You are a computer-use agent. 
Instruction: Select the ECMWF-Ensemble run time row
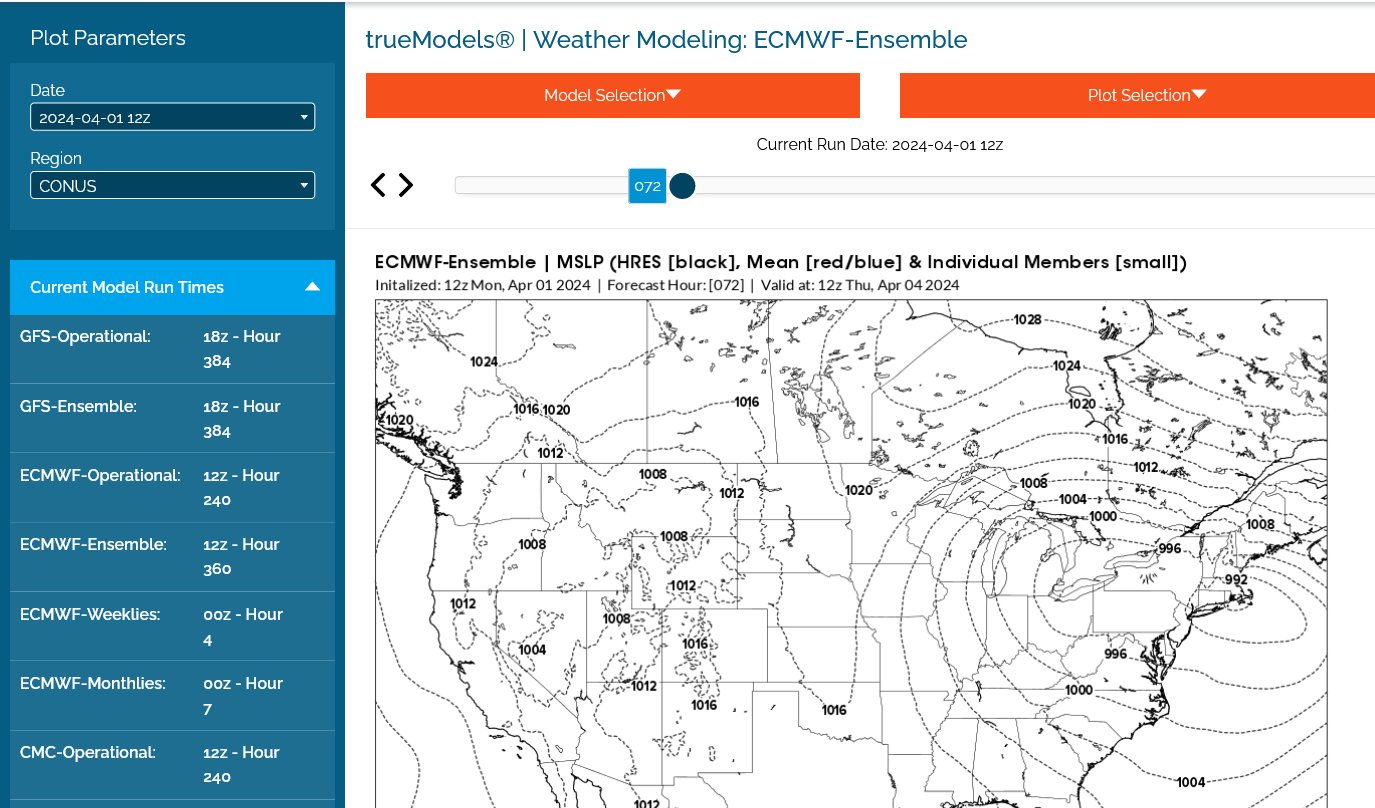(172, 557)
